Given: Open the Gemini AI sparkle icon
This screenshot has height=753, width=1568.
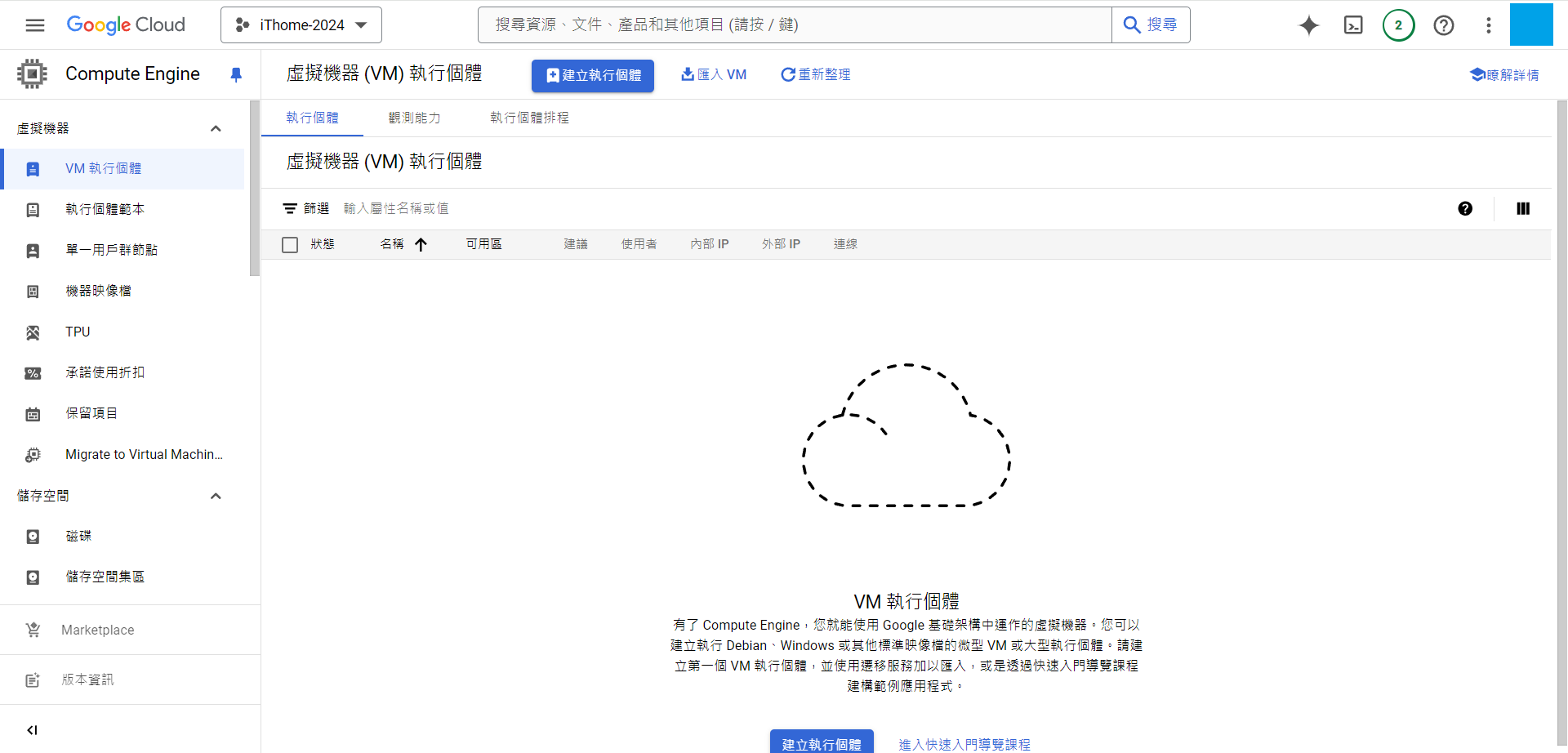Looking at the screenshot, I should click(x=1309, y=25).
